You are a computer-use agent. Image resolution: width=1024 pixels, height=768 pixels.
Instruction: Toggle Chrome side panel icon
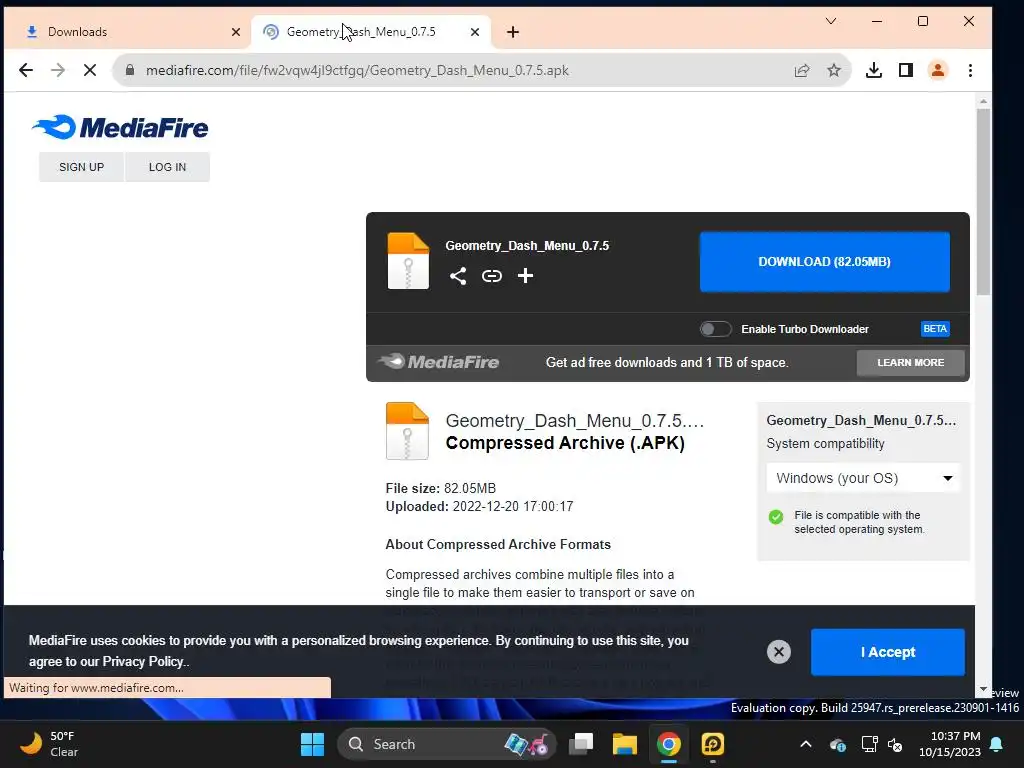click(x=906, y=70)
